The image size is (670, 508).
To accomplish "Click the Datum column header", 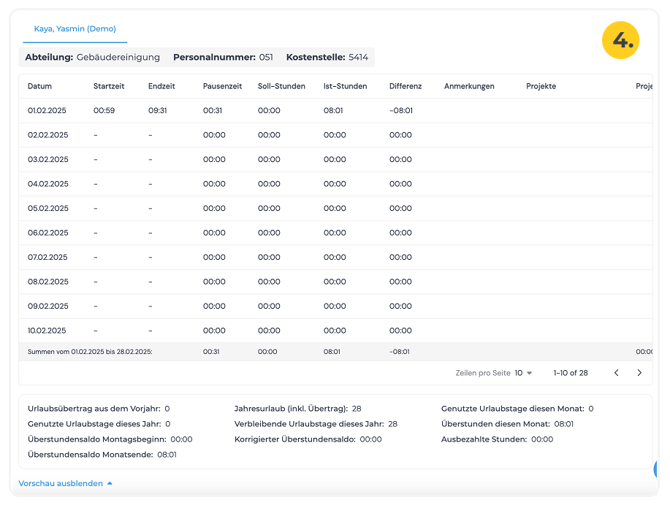I will pyautogui.click(x=40, y=86).
